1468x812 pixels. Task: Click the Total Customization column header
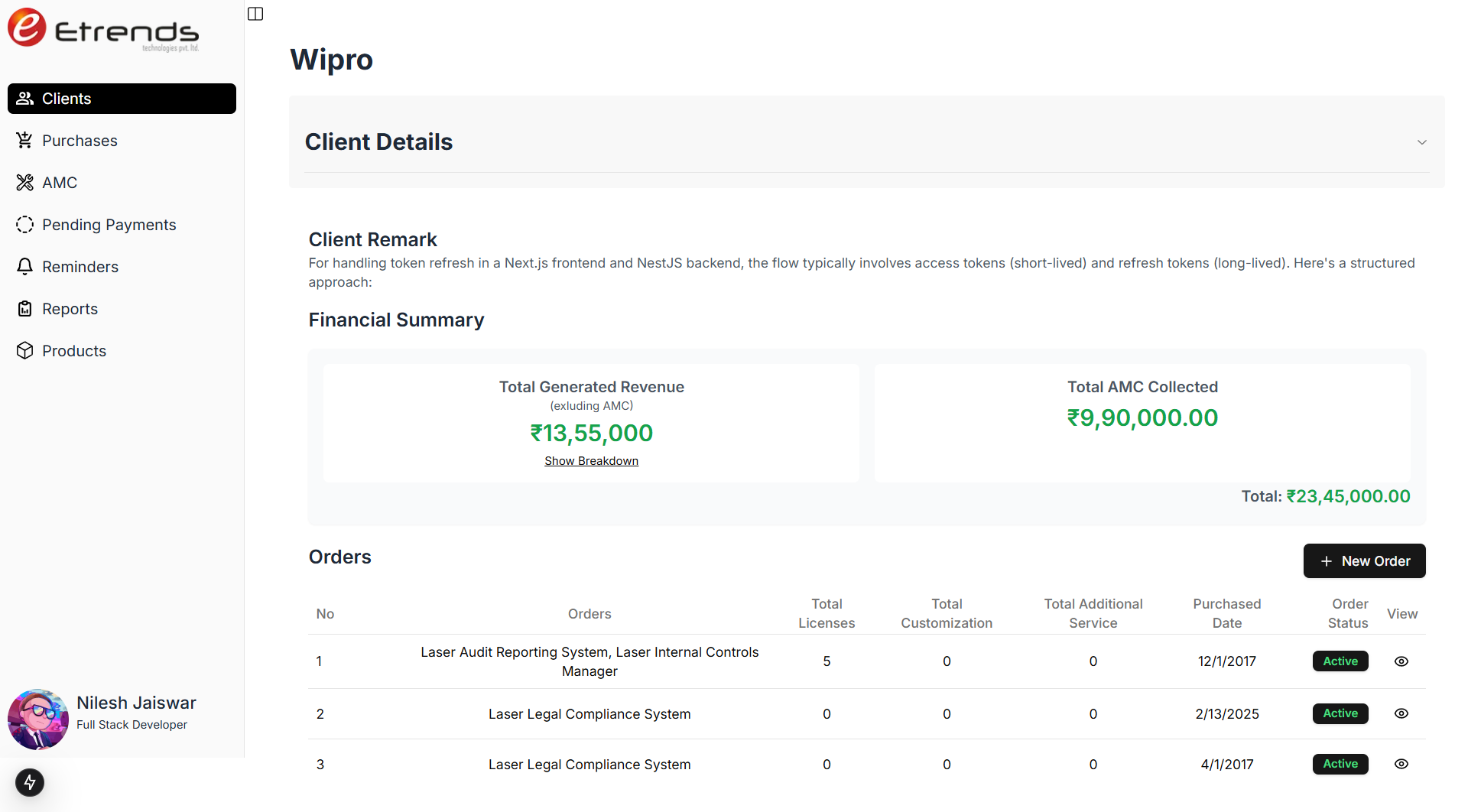(x=947, y=613)
